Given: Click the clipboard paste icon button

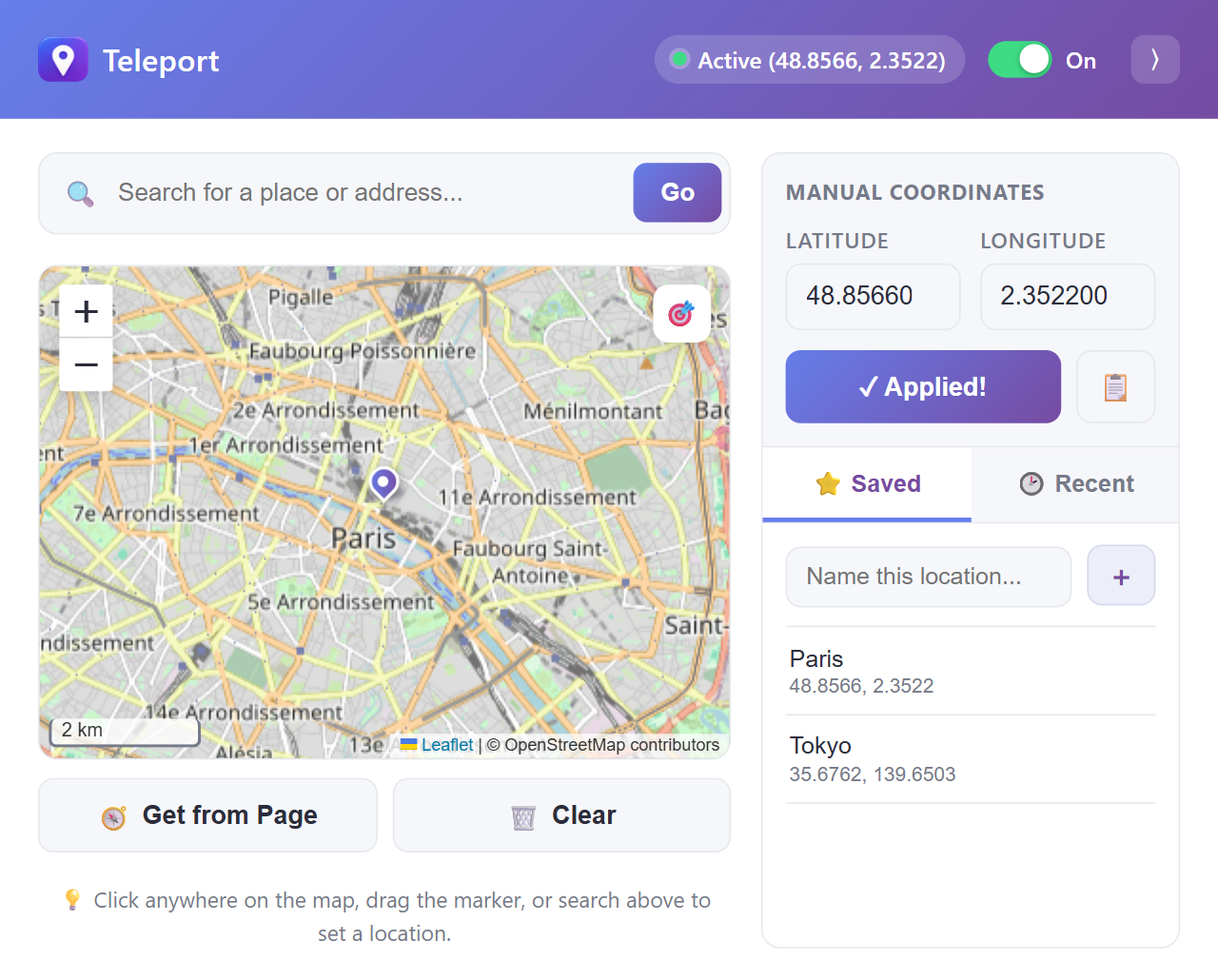Looking at the screenshot, I should pyautogui.click(x=1115, y=386).
